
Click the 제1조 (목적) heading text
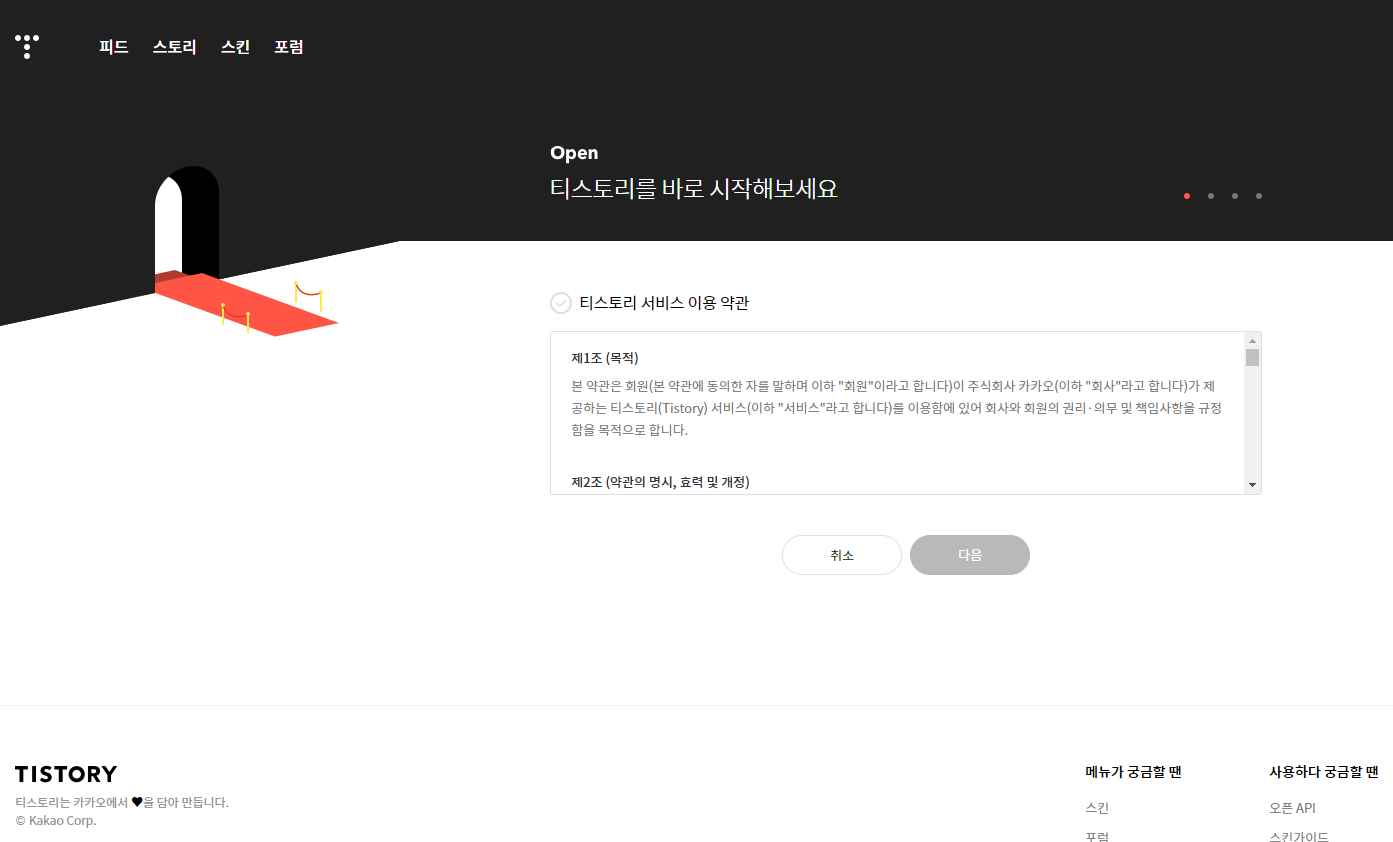tap(605, 358)
